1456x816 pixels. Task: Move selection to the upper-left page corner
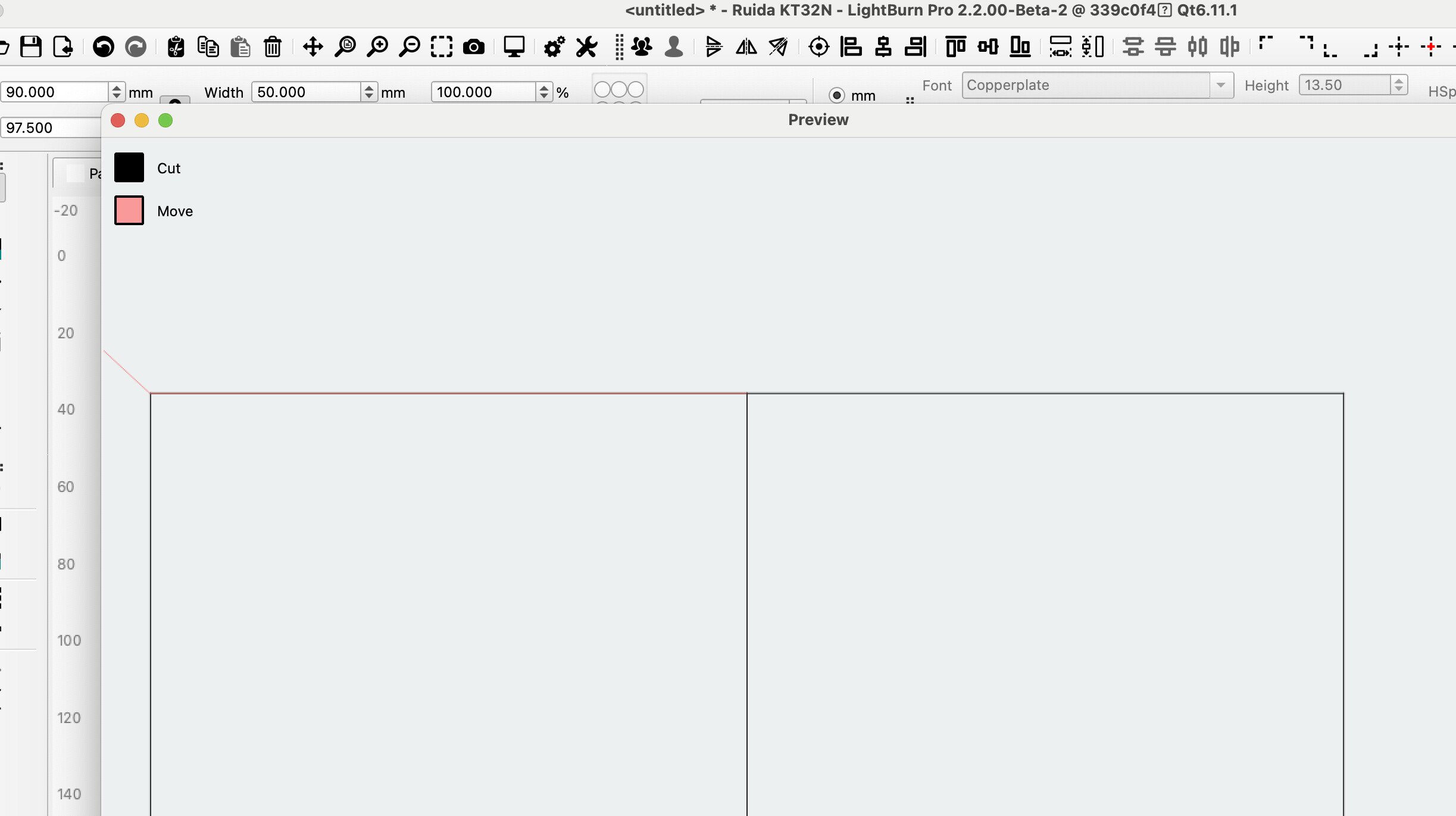click(1266, 43)
